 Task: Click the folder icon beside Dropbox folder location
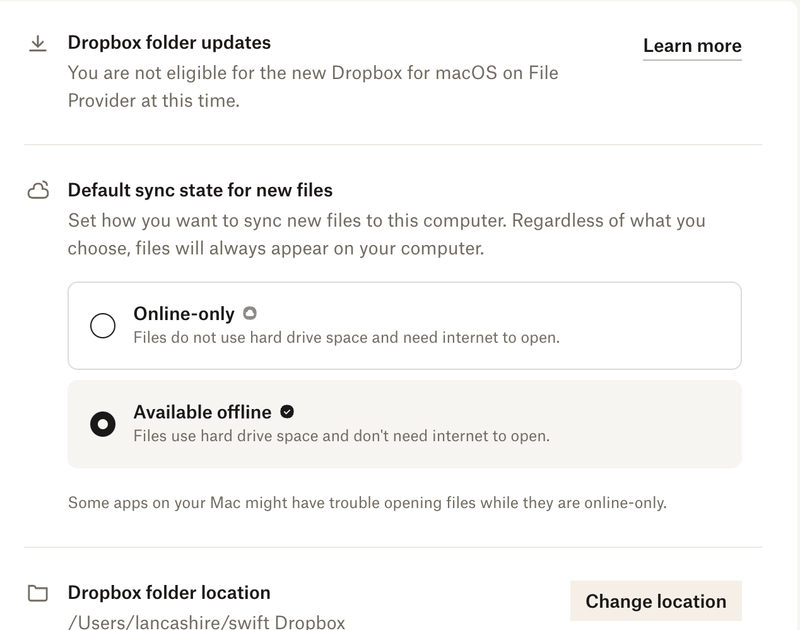tap(38, 594)
